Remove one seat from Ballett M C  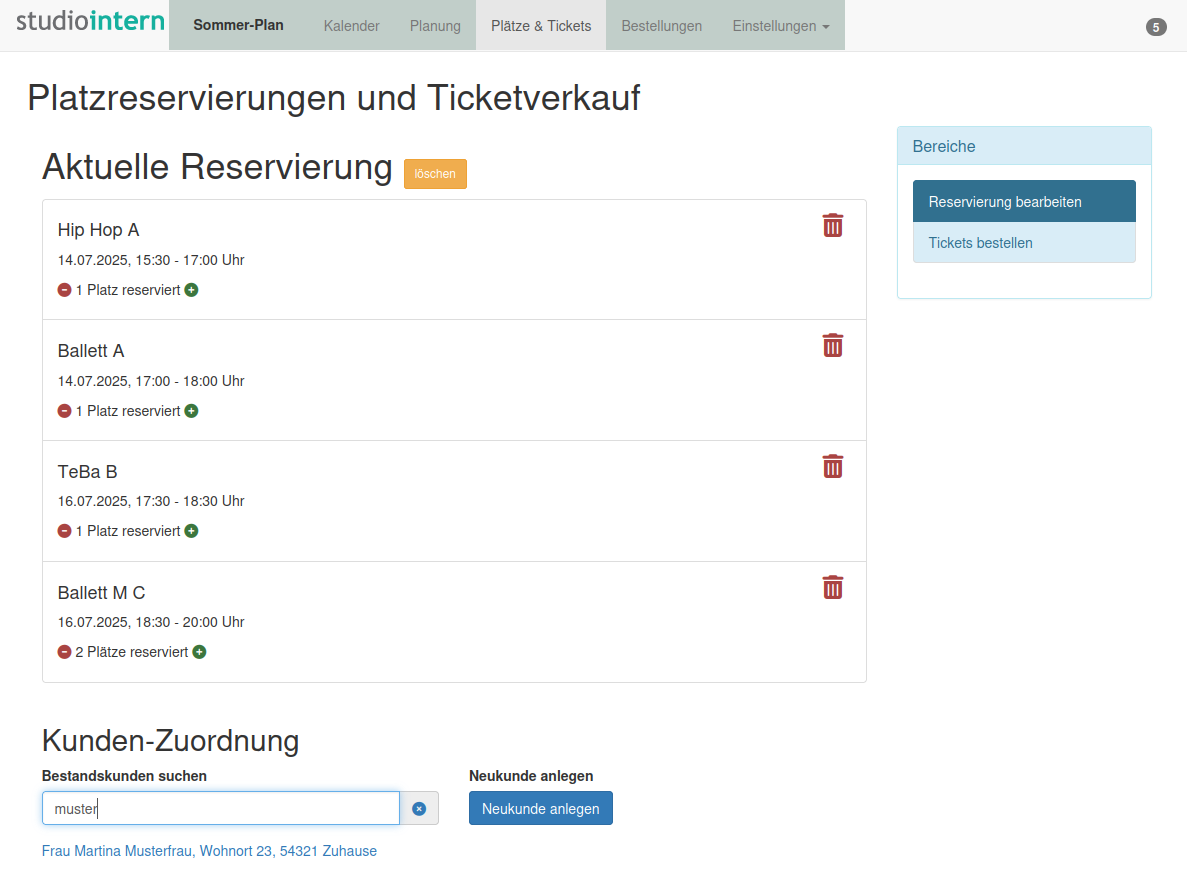click(65, 652)
